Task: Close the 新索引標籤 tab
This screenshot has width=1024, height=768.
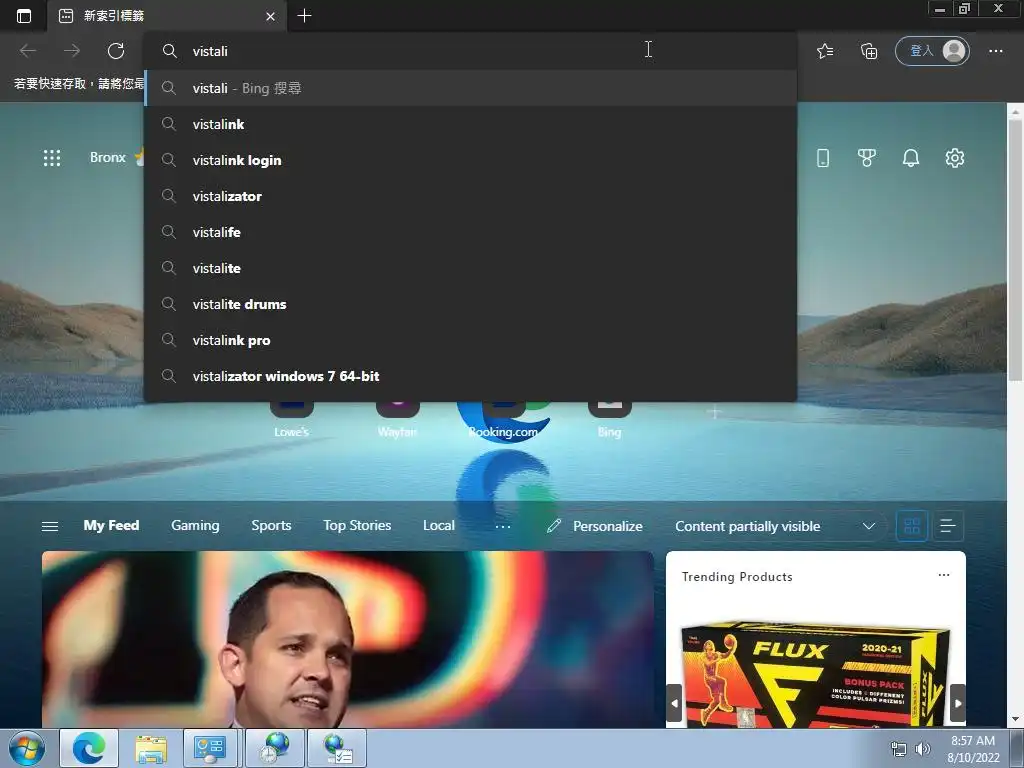Action: point(270,16)
